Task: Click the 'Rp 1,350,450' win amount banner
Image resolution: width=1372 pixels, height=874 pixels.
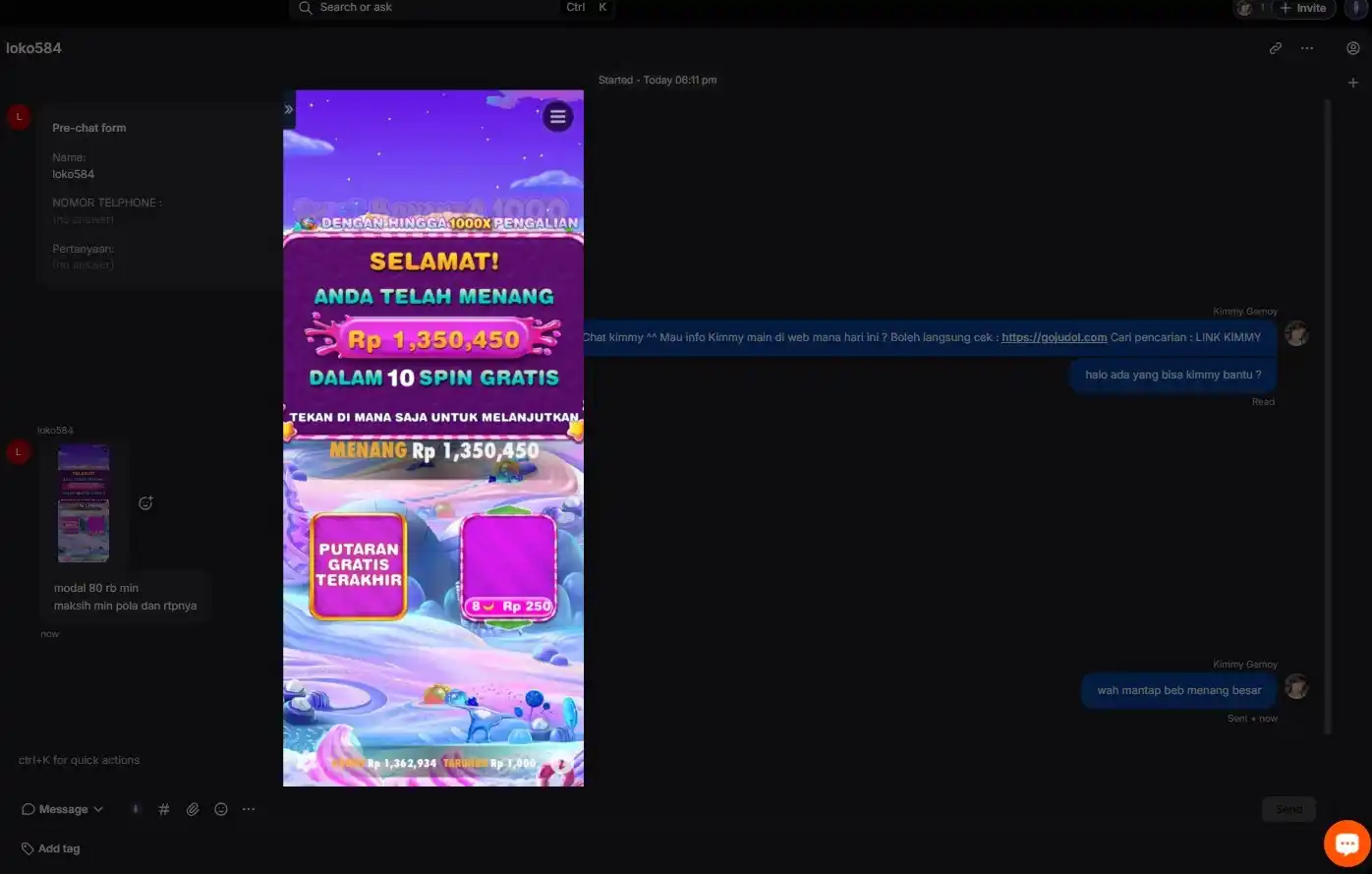Action: pyautogui.click(x=433, y=340)
